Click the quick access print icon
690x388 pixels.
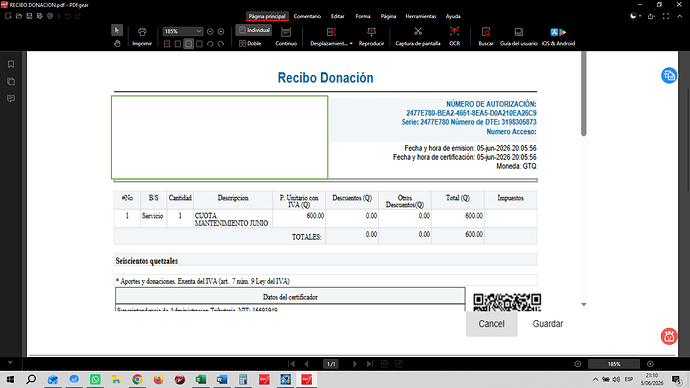(50, 16)
